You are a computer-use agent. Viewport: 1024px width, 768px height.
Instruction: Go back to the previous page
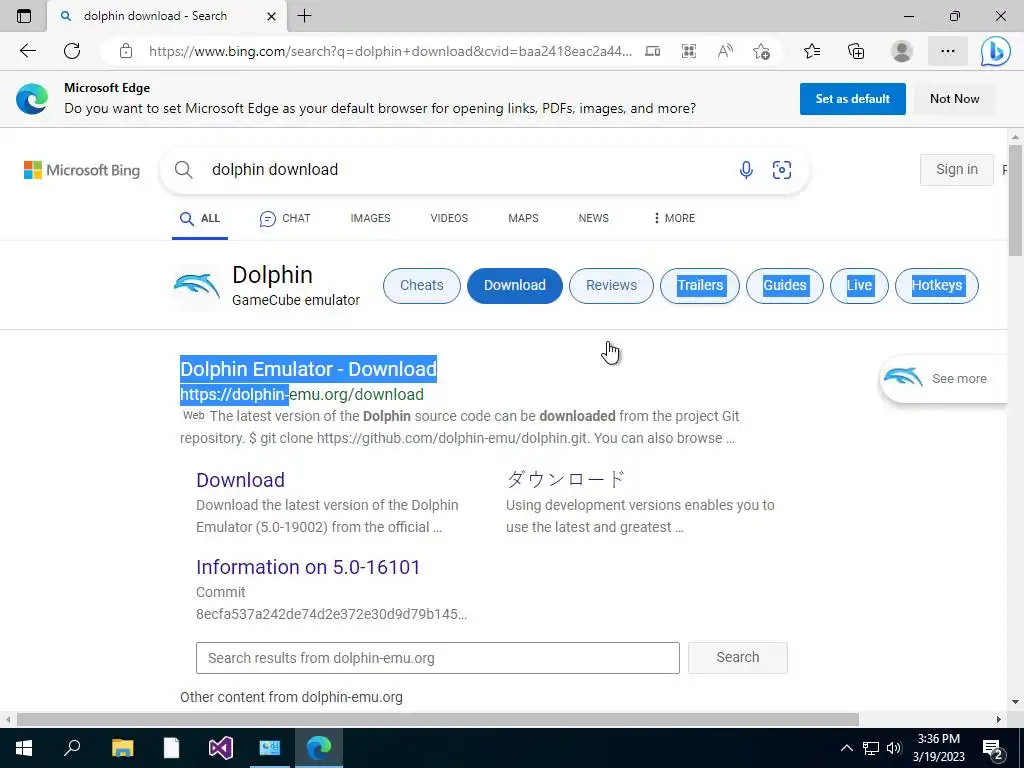coord(27,51)
